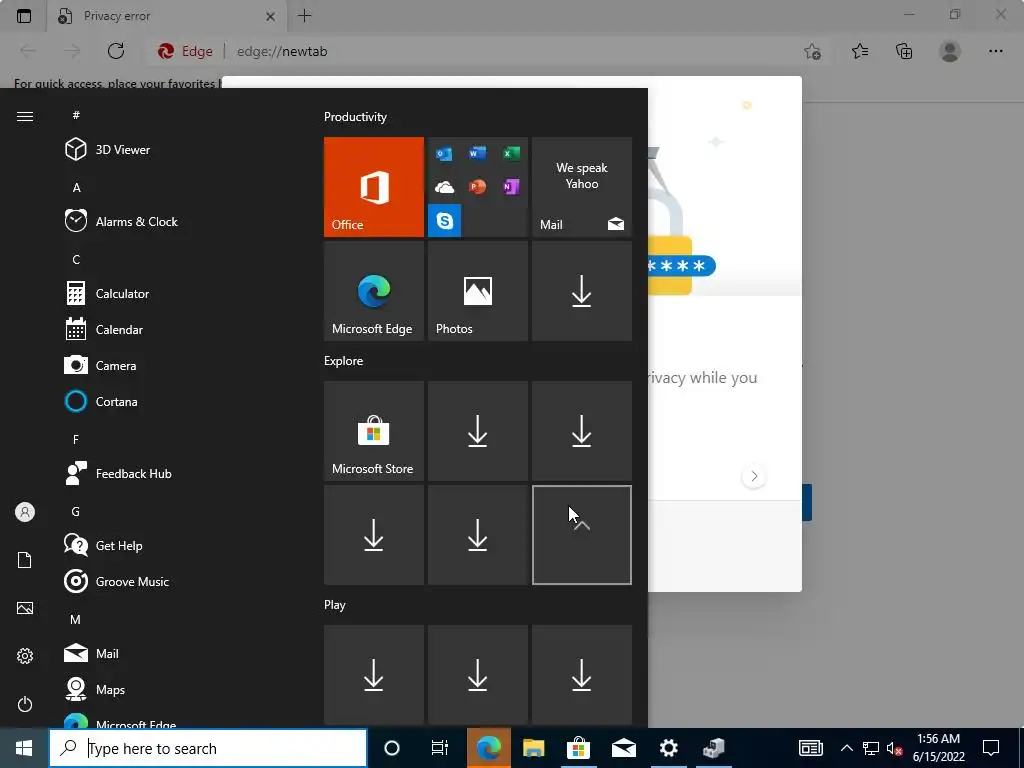
Task: Open OneNote in the Office apps tile
Action: coord(511,187)
